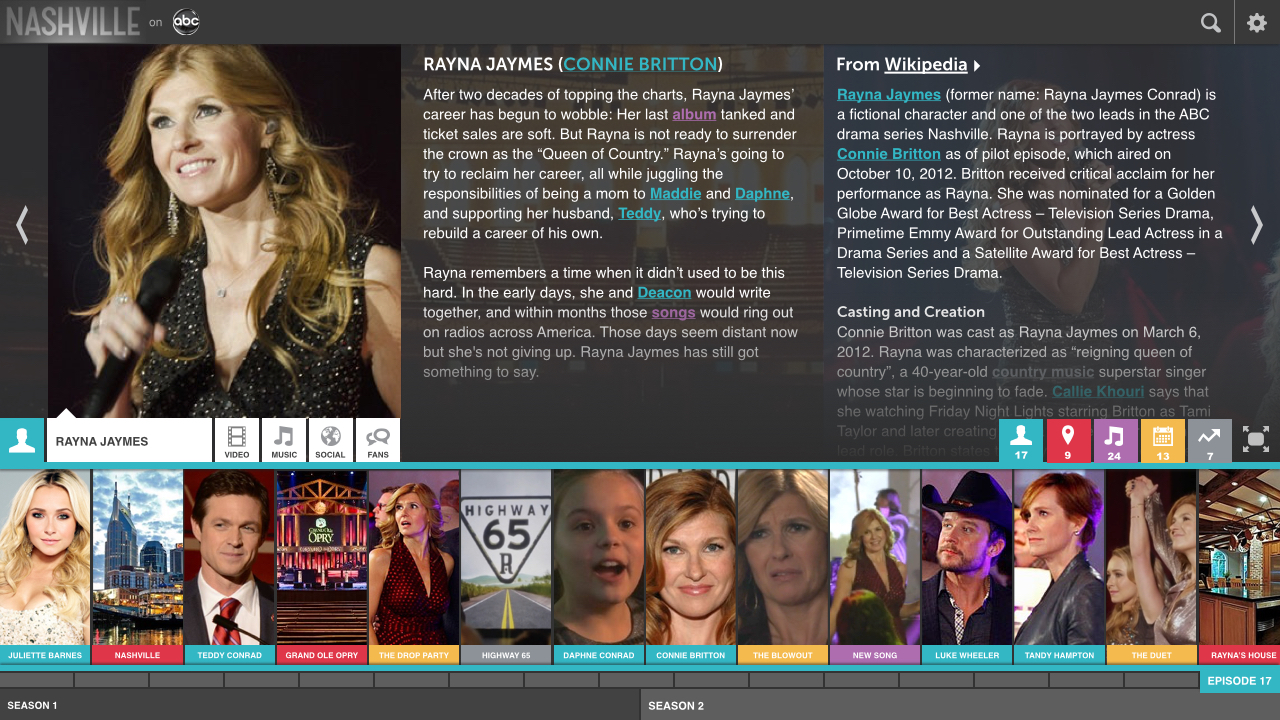
Task: Select the teal person icon beside Rayna Jaymes
Action: tap(22, 440)
